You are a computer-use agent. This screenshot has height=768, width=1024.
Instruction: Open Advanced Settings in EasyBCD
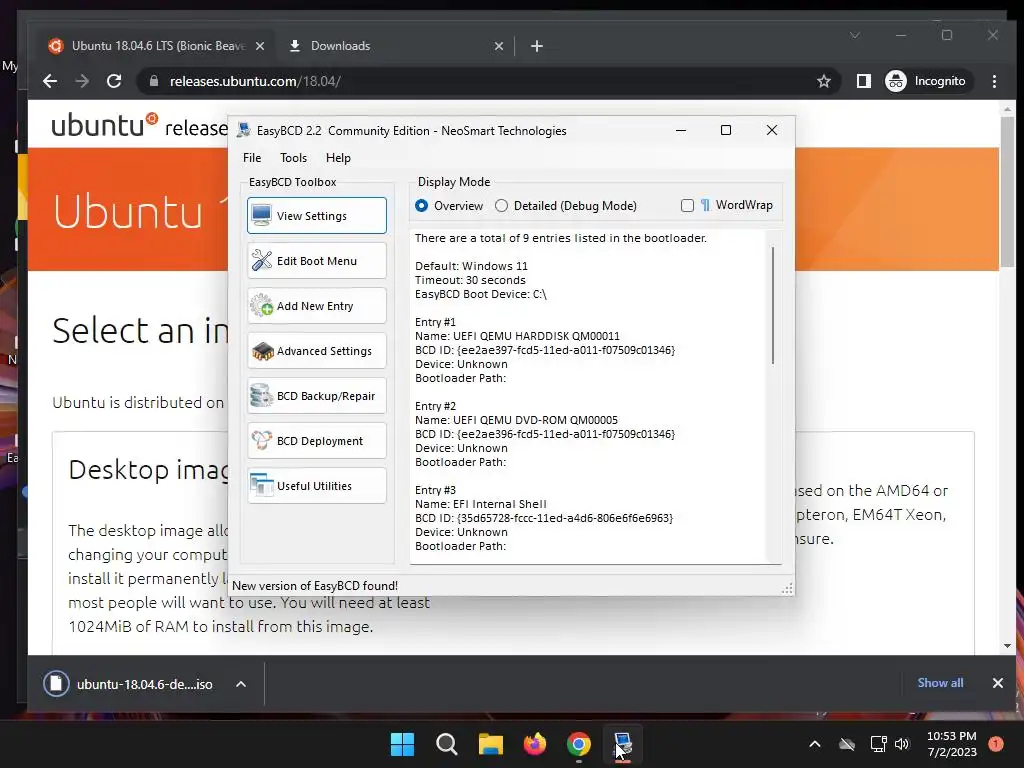(317, 351)
